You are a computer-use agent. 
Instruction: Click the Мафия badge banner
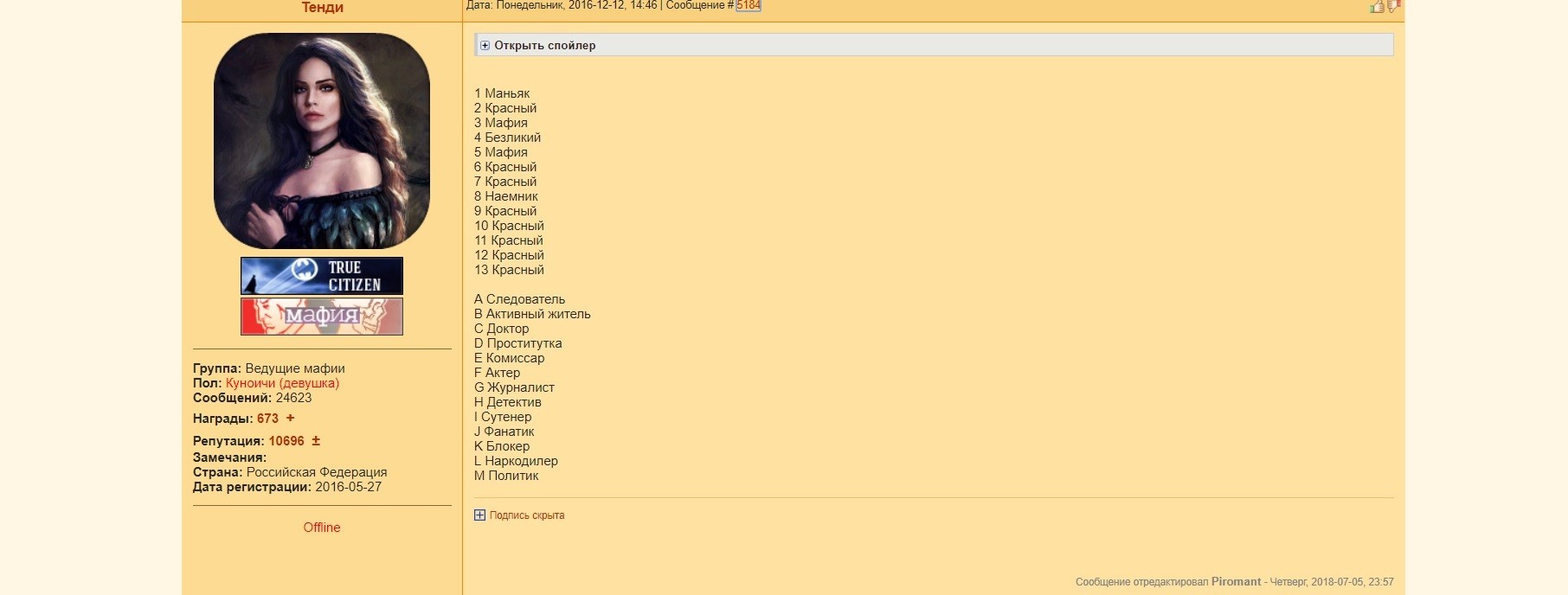[322, 317]
